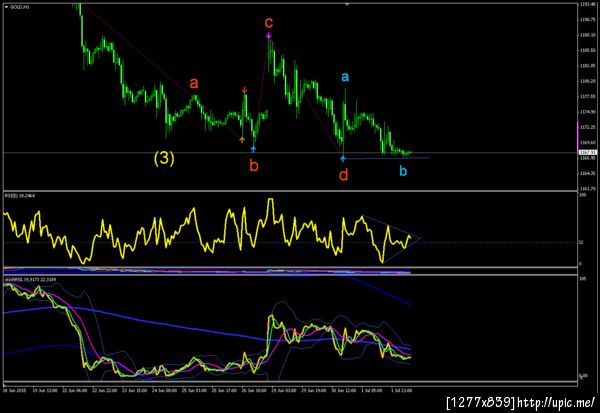Viewport: 600px width, 413px height.
Task: Open the menu triangle beside GOLD,H1
Action: pyautogui.click(x=7, y=7)
